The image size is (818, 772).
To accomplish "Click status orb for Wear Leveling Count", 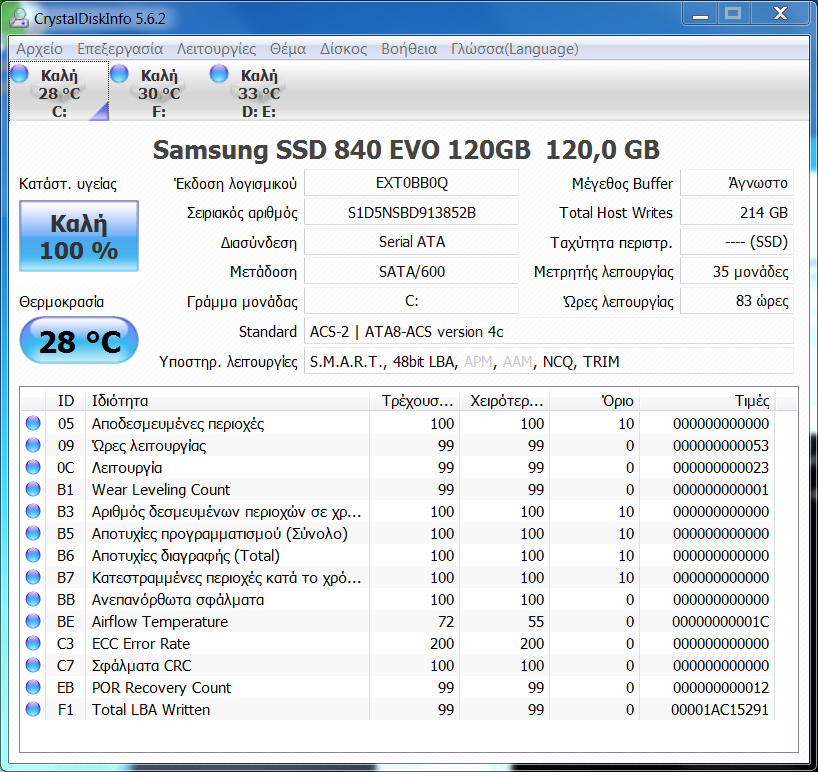I will coord(33,489).
